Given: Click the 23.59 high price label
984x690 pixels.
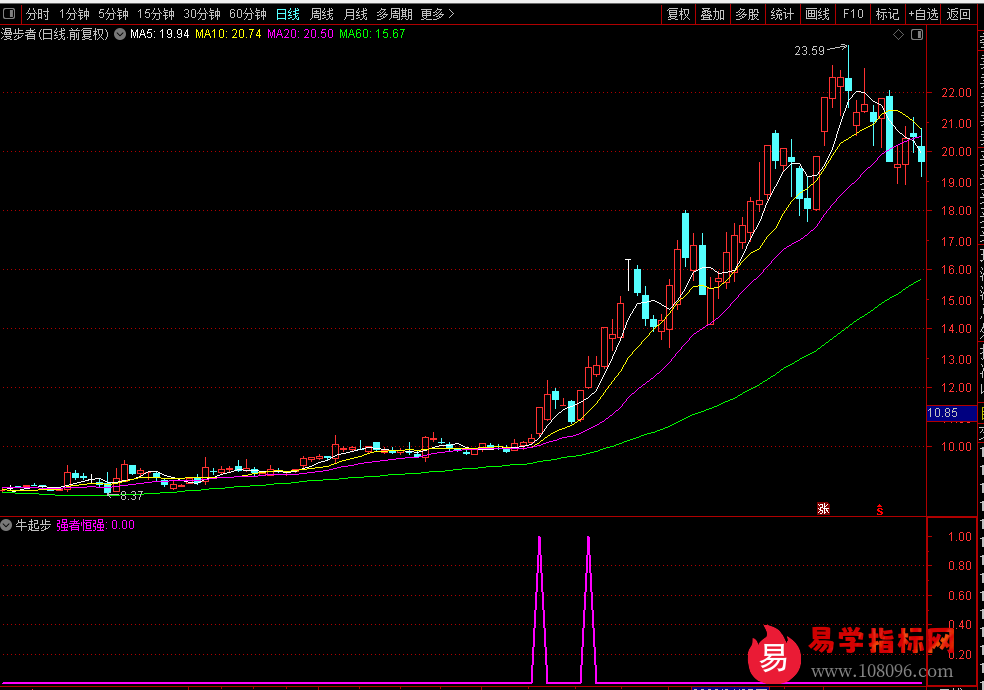Looking at the screenshot, I should coord(809,51).
